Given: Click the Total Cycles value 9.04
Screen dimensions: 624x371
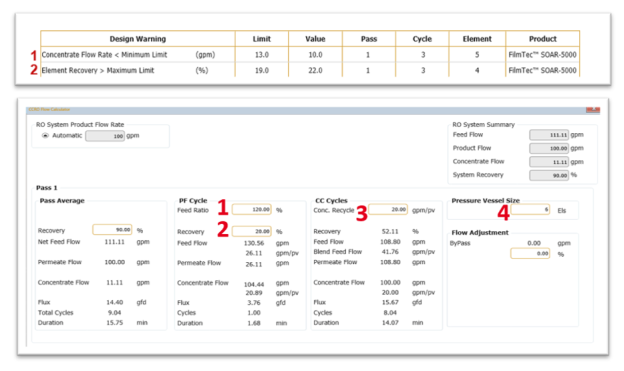Looking at the screenshot, I should (114, 312).
